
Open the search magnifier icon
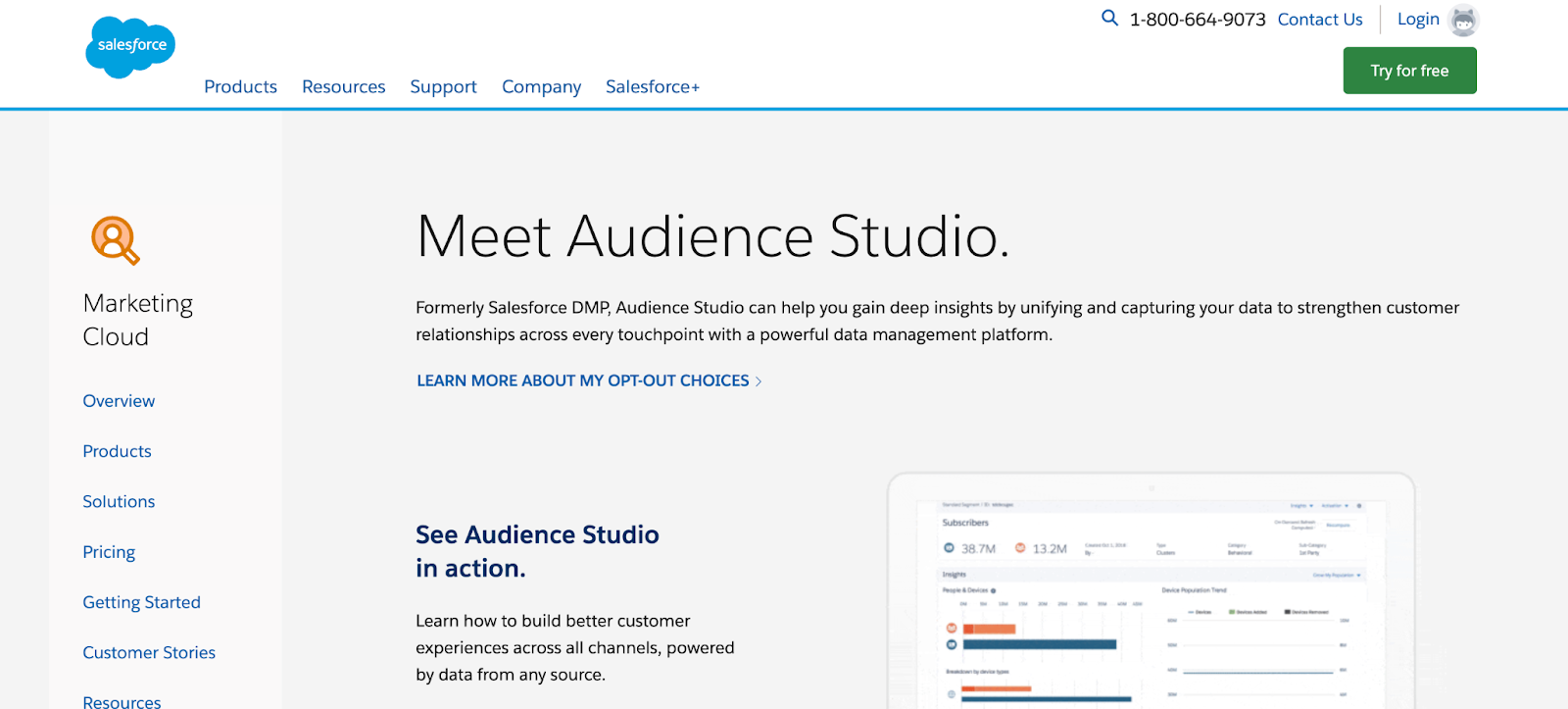click(x=1109, y=18)
